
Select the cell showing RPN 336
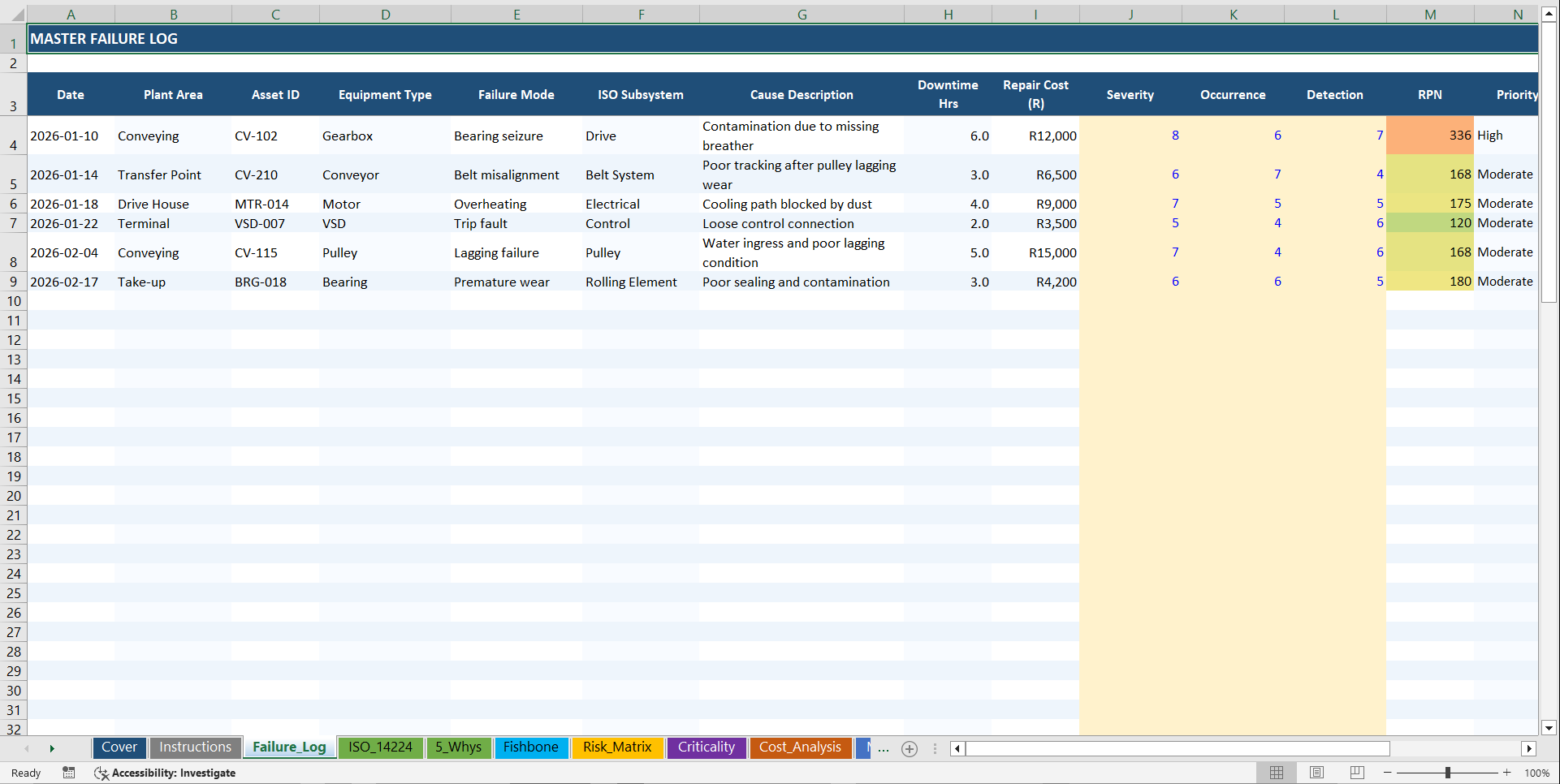coord(1429,136)
